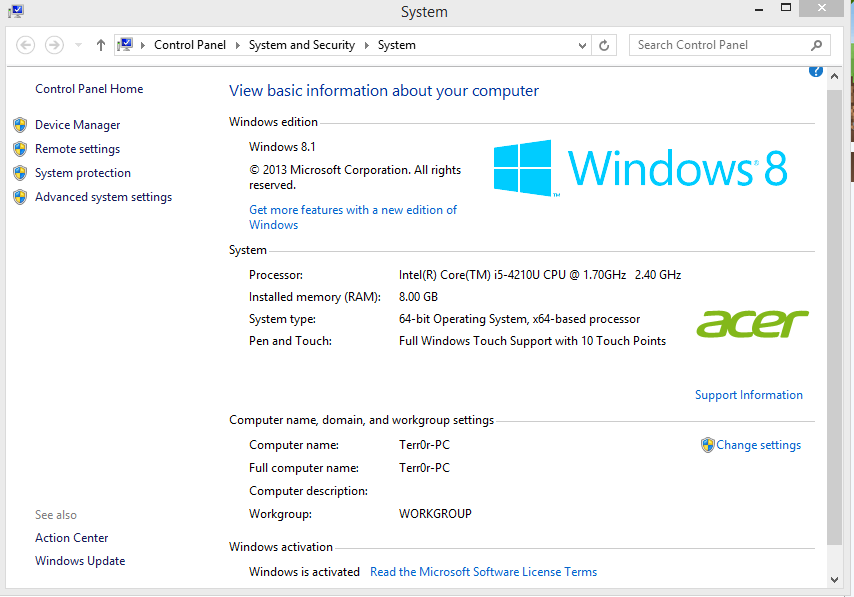Open the recent locations dropdown arrow
Viewport: 854px width, 597px height.
click(x=78, y=45)
